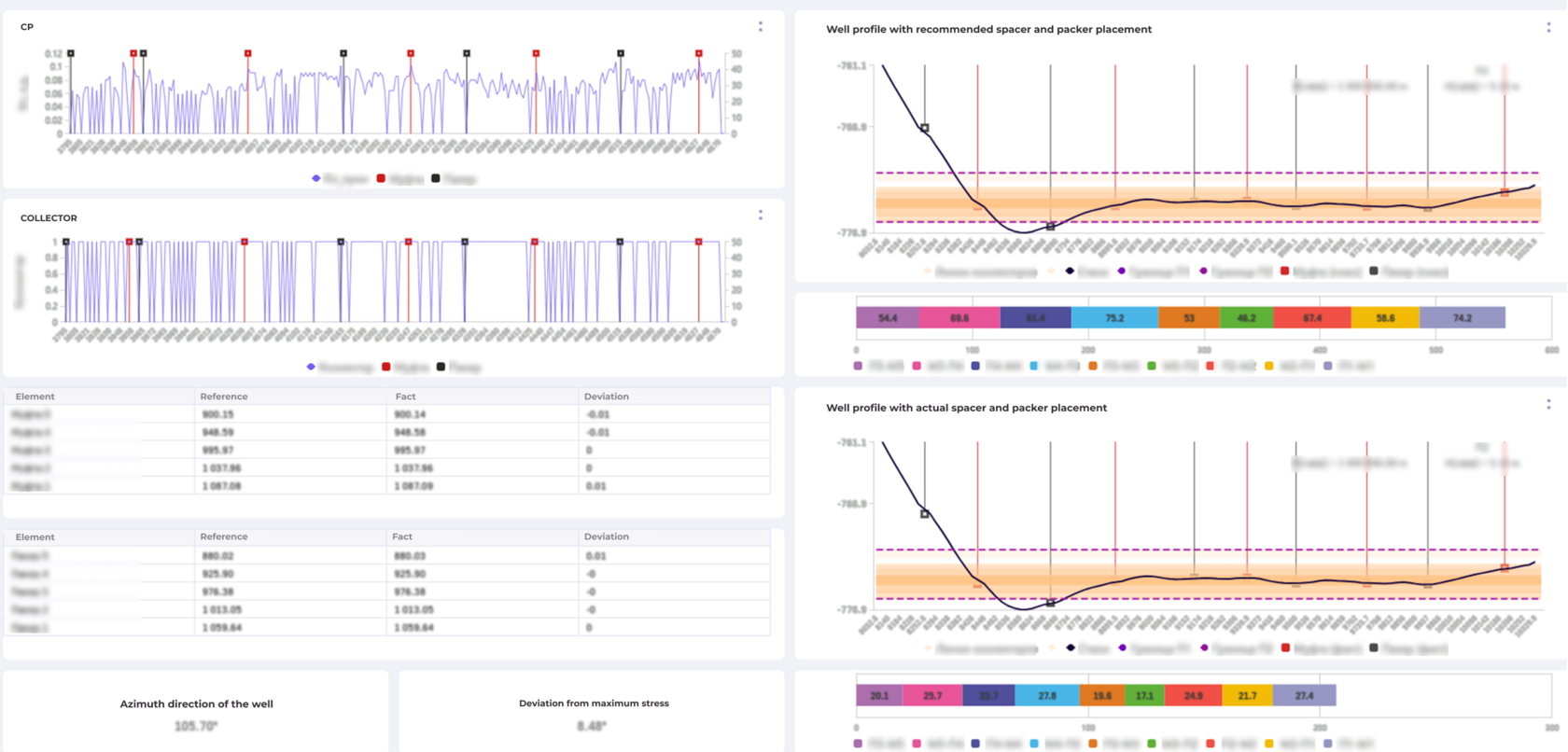Select the 46.2 green bar segment
The width and height of the screenshot is (1568, 752).
pyautogui.click(x=1246, y=318)
